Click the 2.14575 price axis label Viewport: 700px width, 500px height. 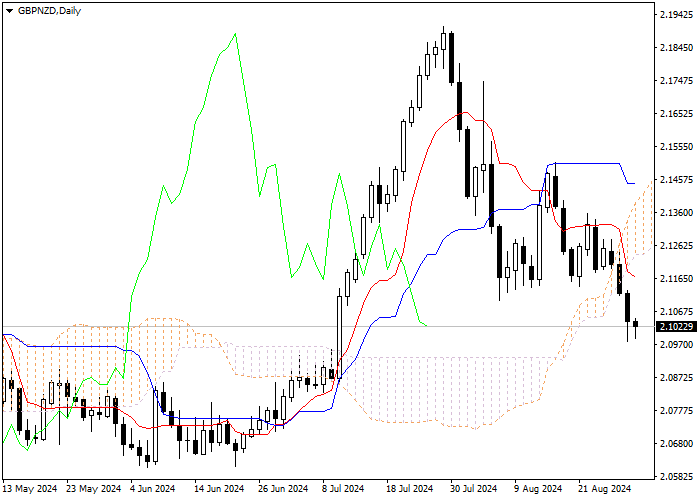pos(676,180)
